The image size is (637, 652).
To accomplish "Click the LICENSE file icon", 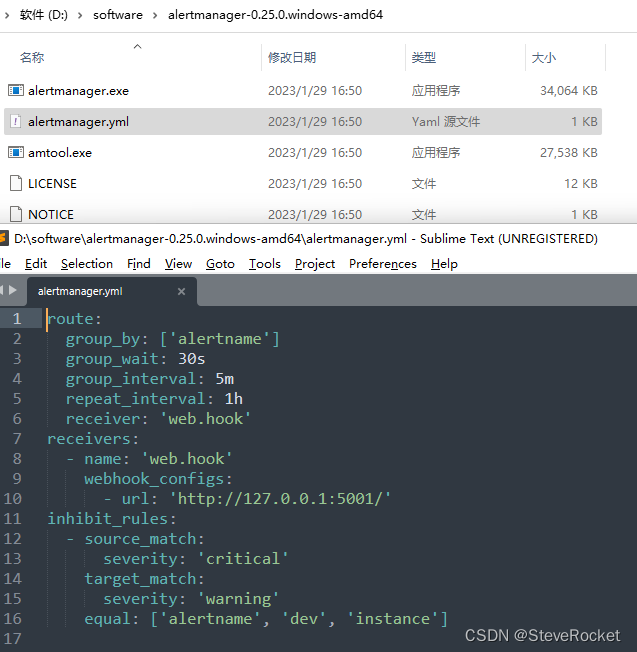I will [x=16, y=183].
